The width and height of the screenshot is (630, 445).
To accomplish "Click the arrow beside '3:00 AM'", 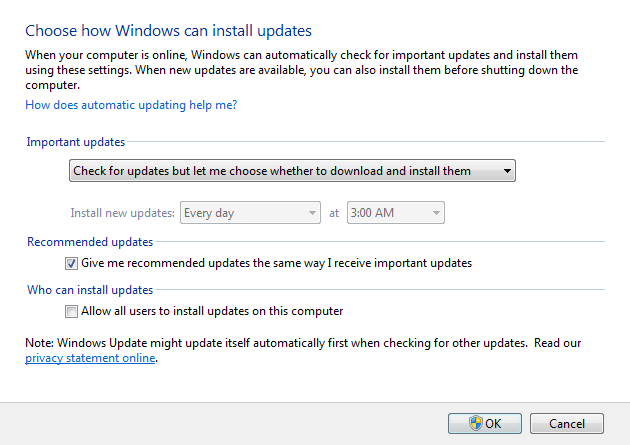I will point(436,213).
